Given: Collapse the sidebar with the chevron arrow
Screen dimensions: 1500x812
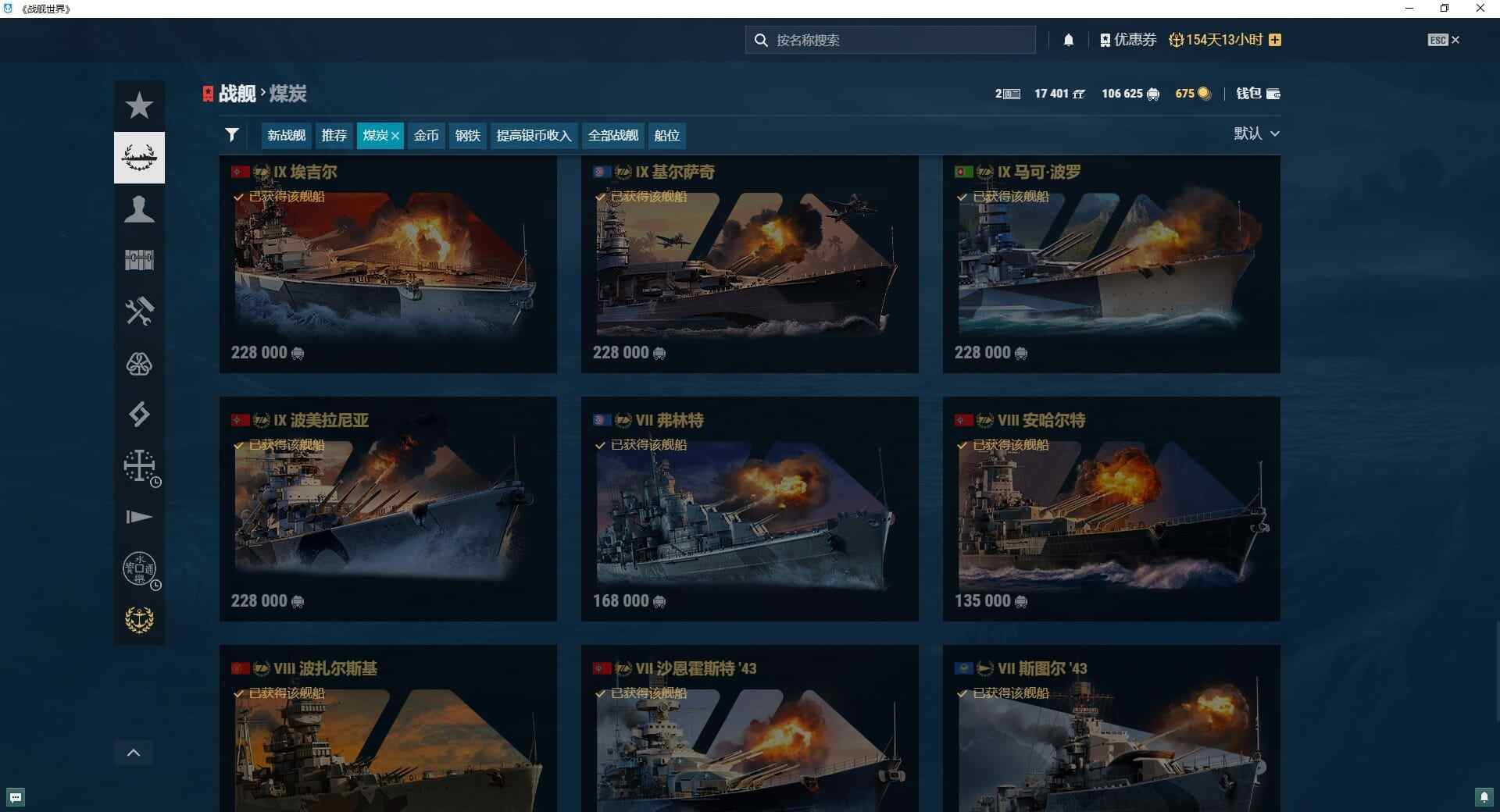Looking at the screenshot, I should [134, 753].
